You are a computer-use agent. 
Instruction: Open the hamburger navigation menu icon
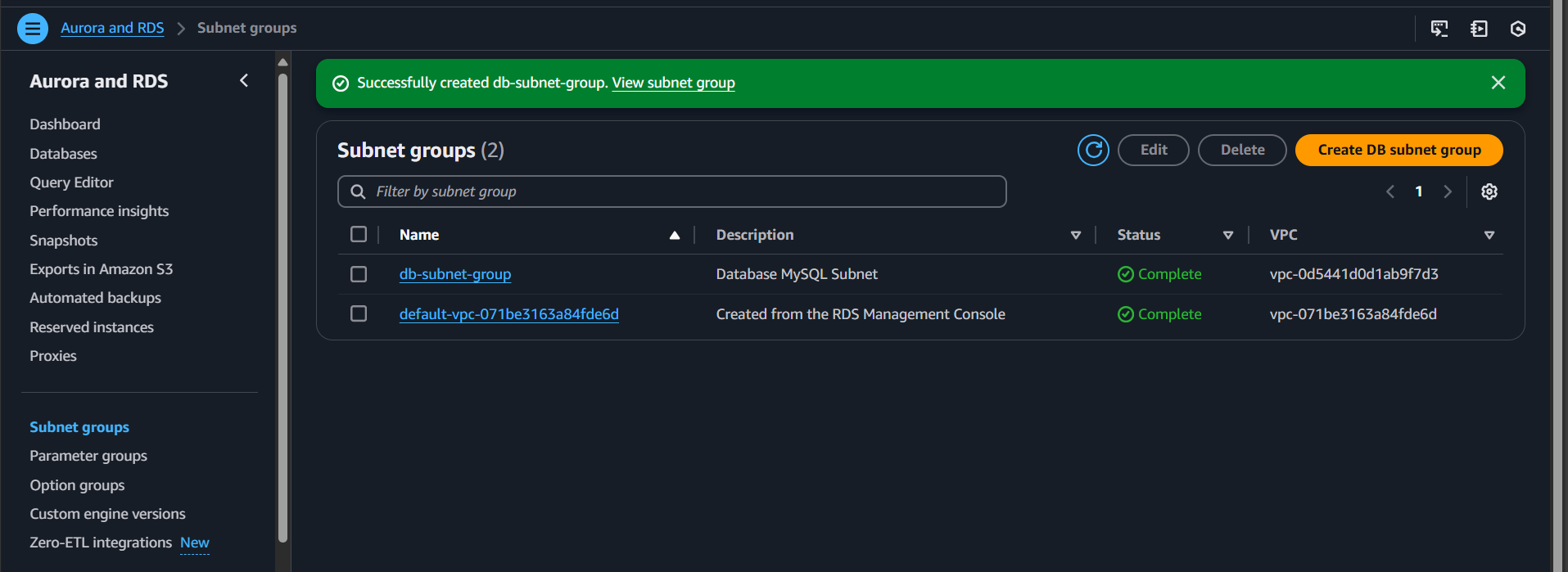[33, 29]
